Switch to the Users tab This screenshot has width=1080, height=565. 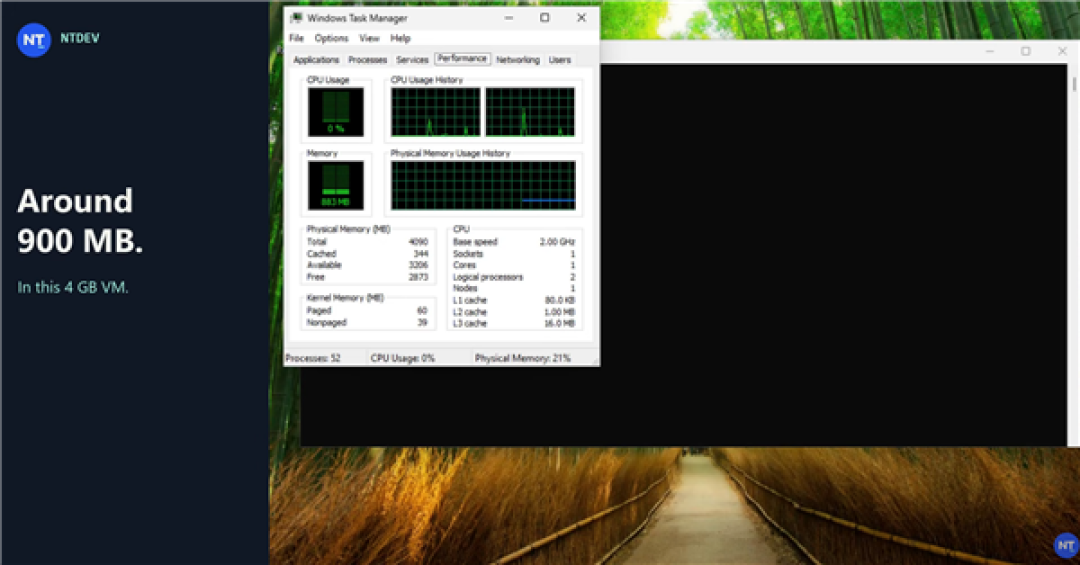click(x=560, y=60)
